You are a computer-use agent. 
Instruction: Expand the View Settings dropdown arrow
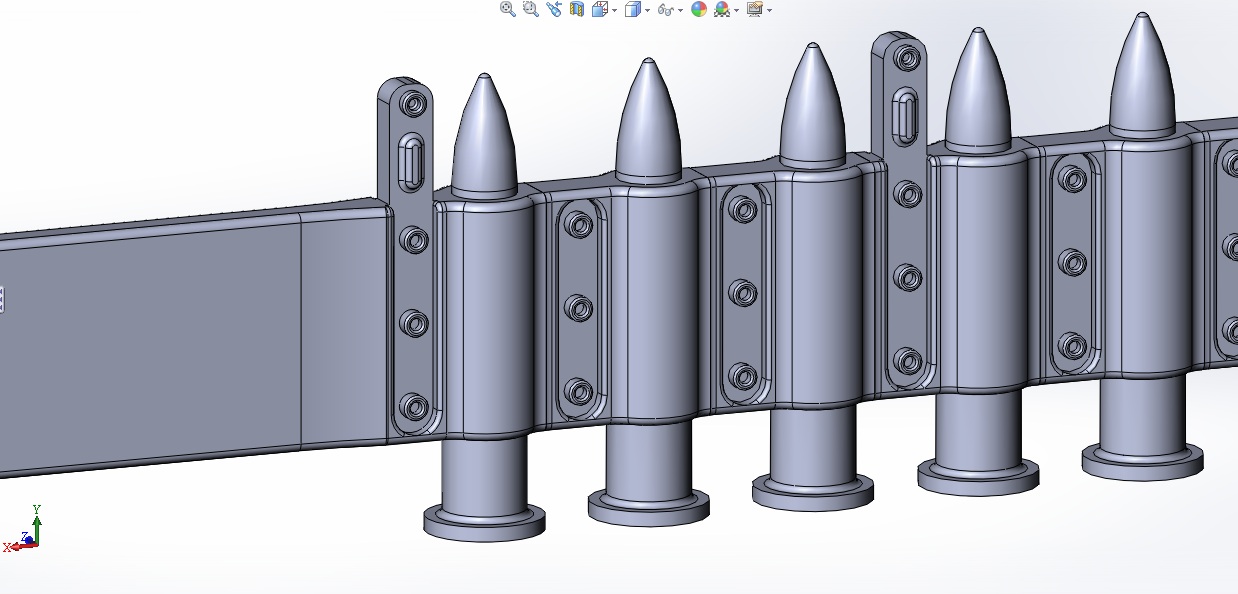pos(769,10)
